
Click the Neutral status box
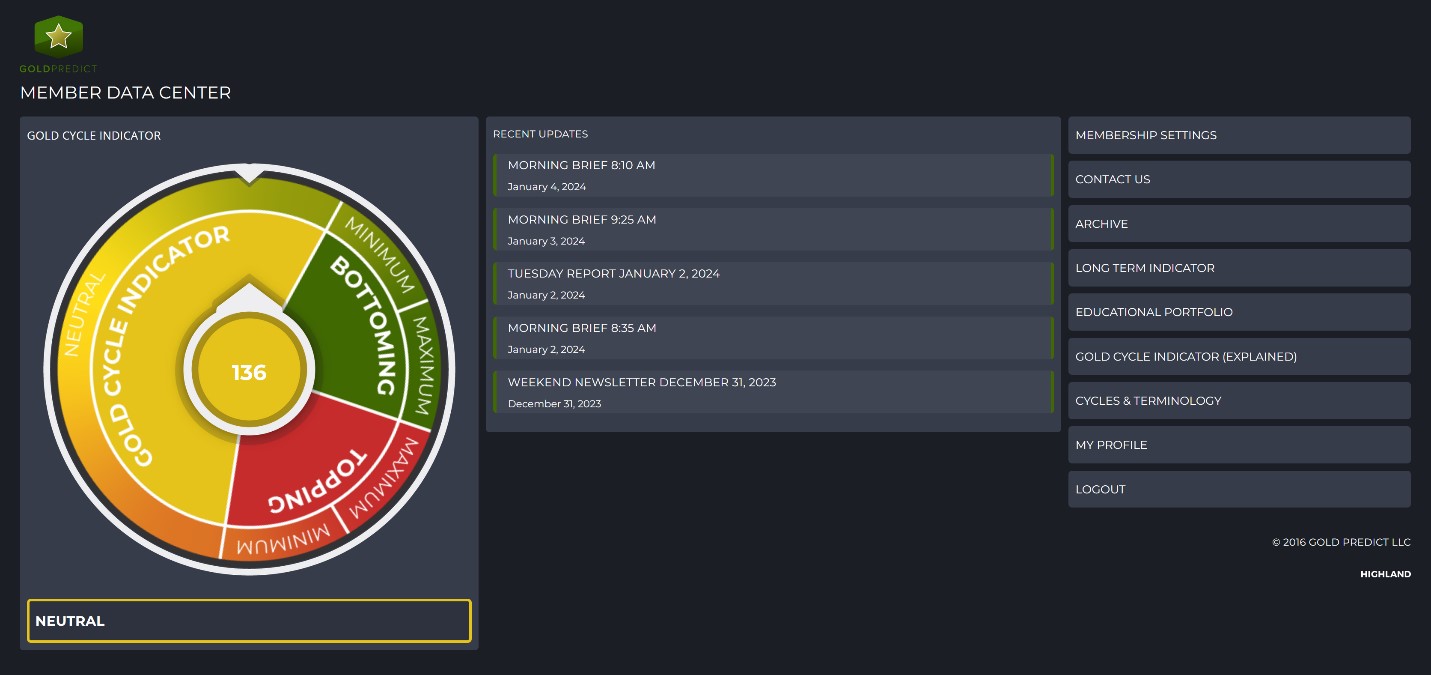pyautogui.click(x=249, y=621)
